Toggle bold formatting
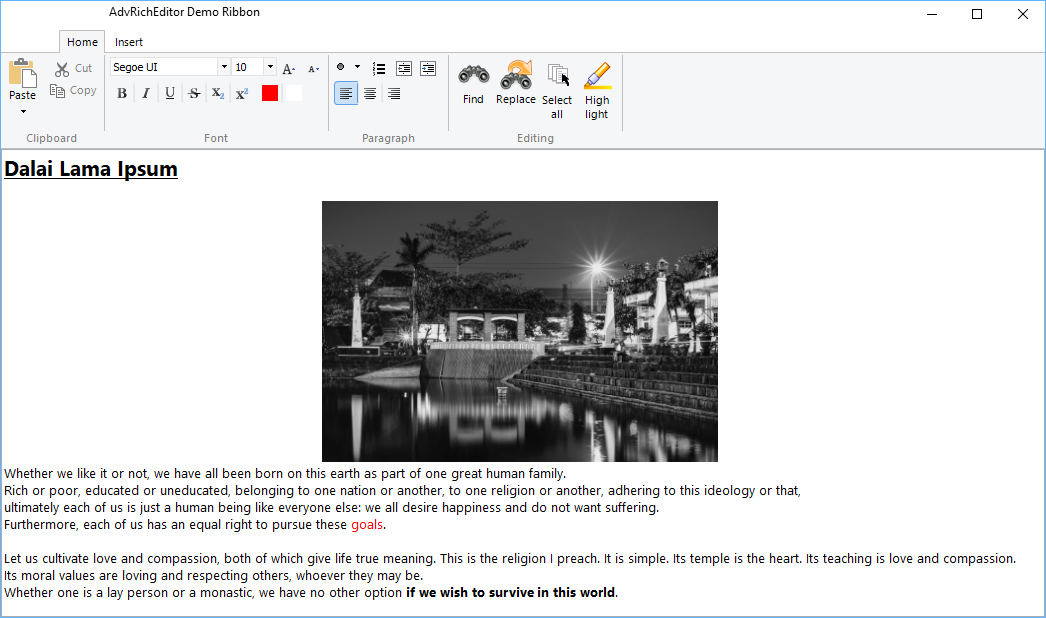This screenshot has height=618, width=1046. 122,93
